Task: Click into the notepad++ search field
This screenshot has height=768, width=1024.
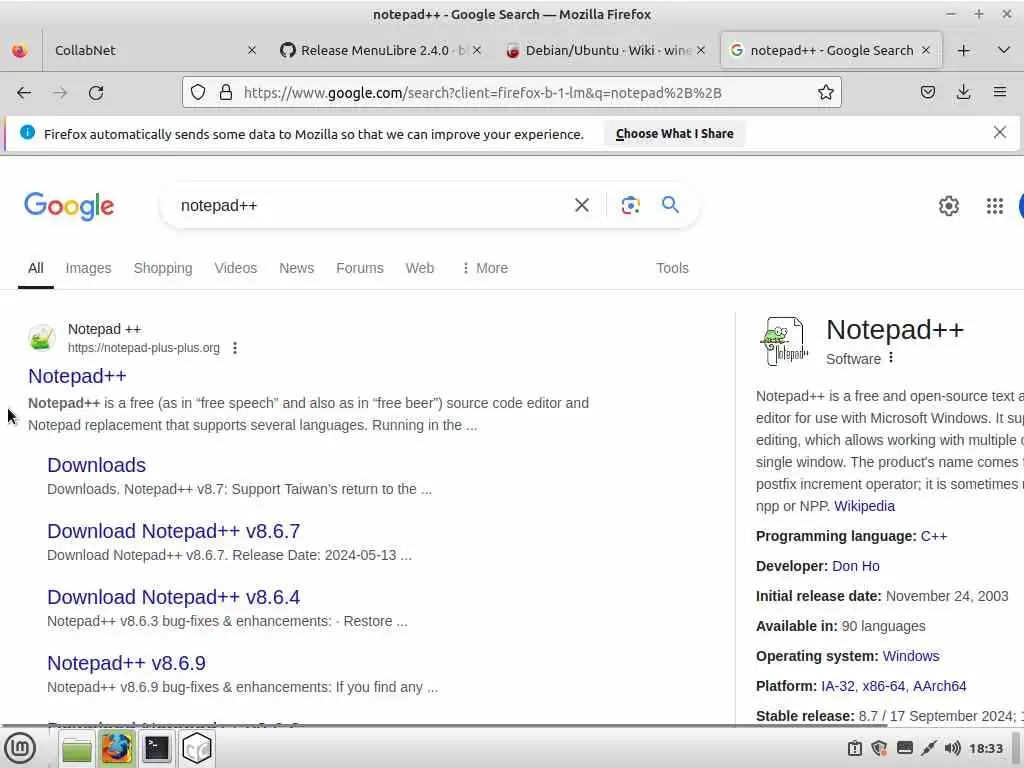Action: click(366, 206)
